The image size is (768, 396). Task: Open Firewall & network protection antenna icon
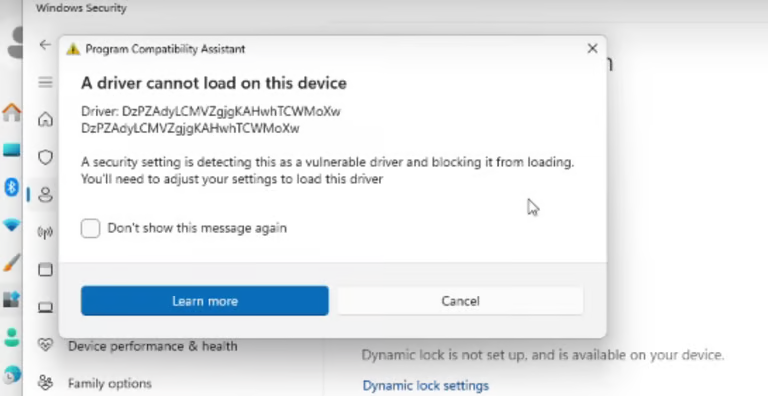pos(46,232)
